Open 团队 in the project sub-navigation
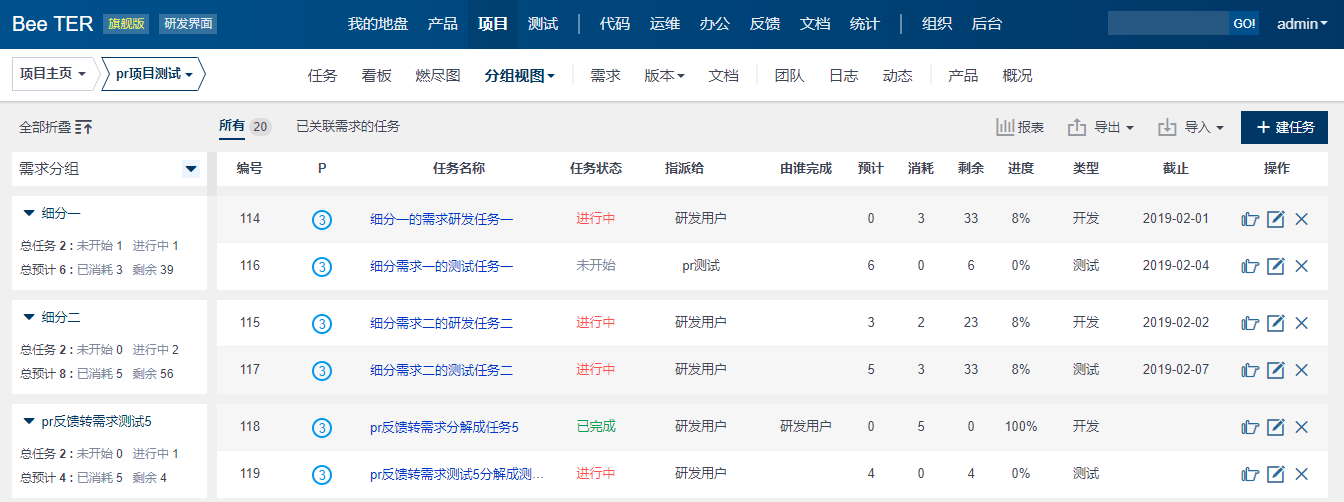The width and height of the screenshot is (1344, 502). (x=790, y=75)
